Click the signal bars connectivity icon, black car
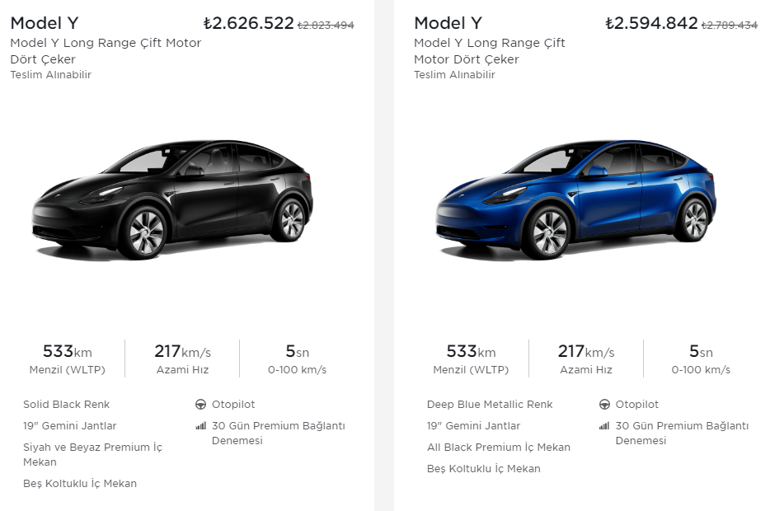The height and width of the screenshot is (511, 770). click(201, 426)
